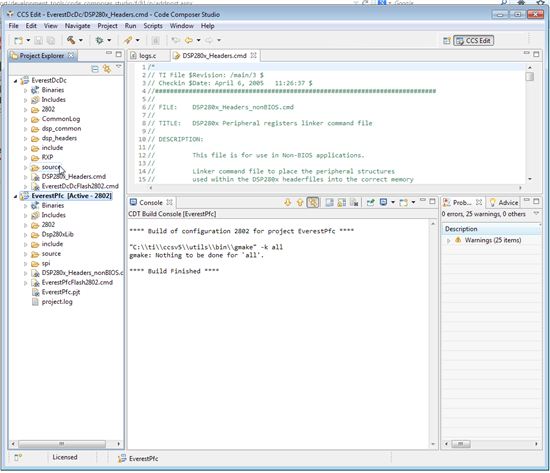Expand the CommonLog folder

coord(25,119)
